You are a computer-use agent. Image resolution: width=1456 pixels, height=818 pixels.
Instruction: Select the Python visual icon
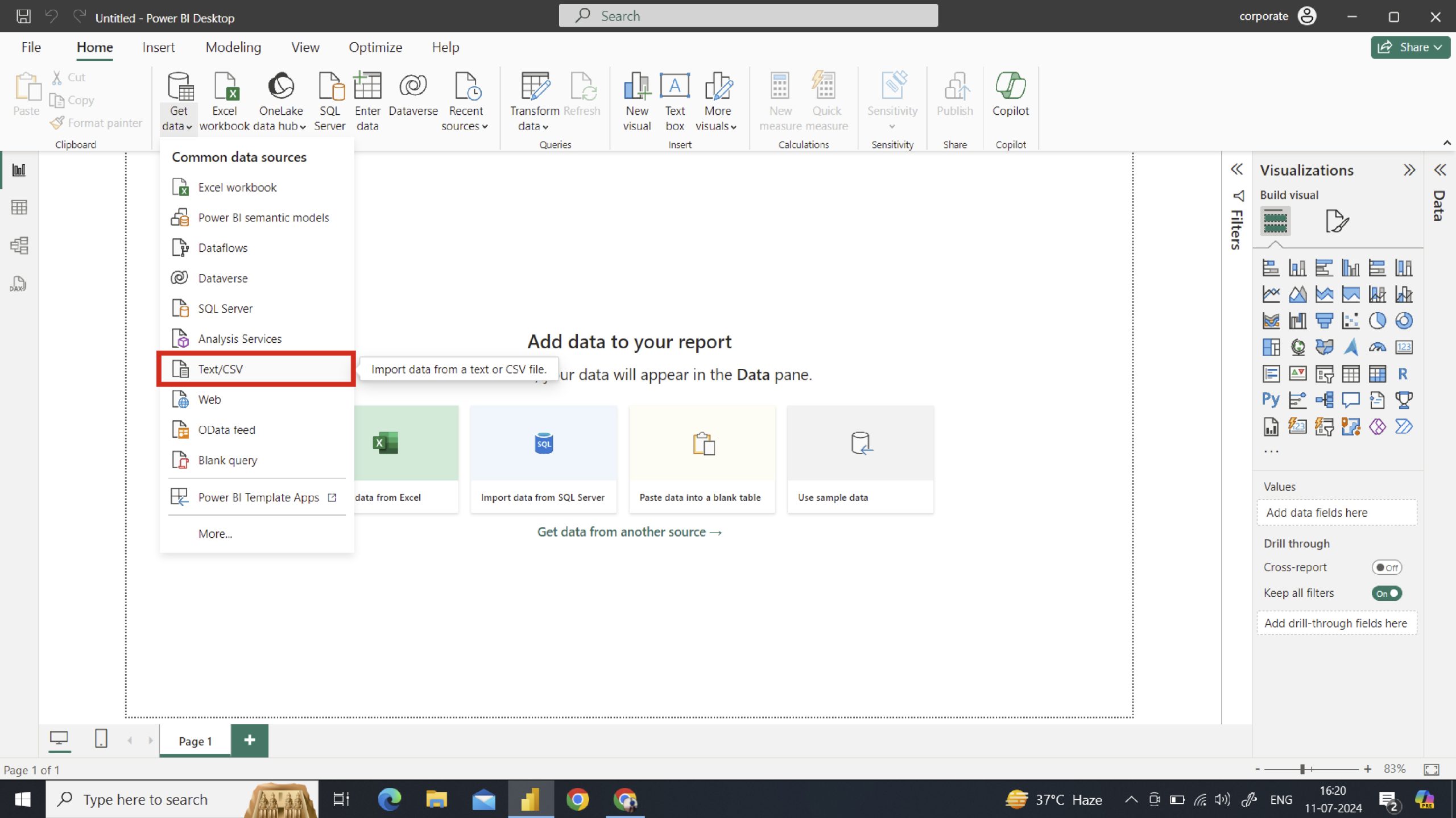pyautogui.click(x=1271, y=400)
